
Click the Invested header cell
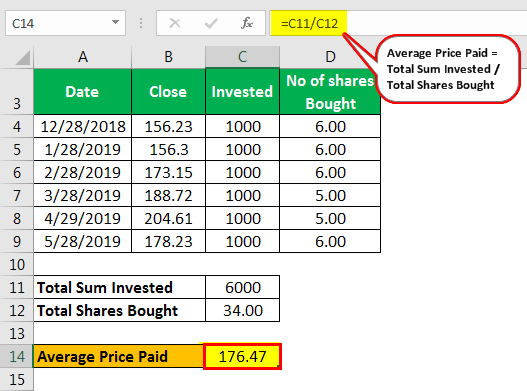pyautogui.click(x=242, y=91)
